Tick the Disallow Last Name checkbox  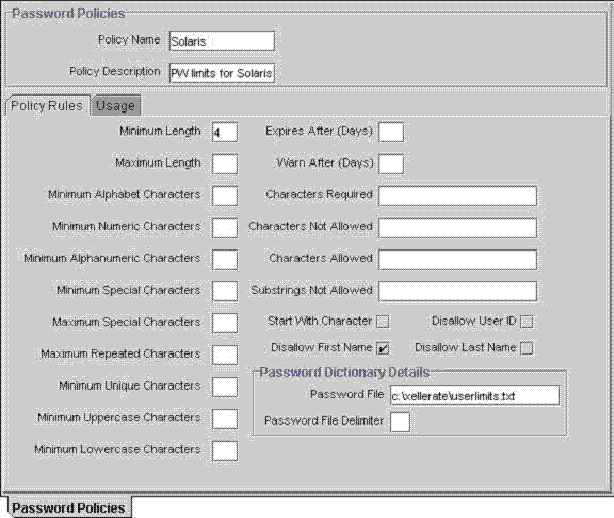point(526,348)
